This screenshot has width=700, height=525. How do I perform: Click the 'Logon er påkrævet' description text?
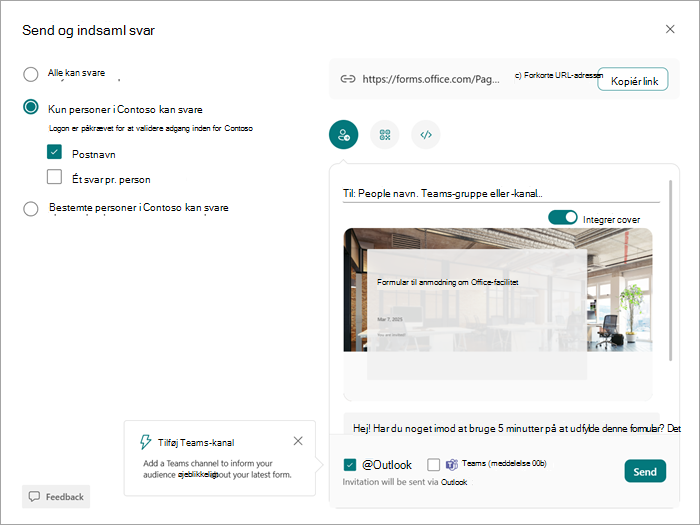(150, 128)
